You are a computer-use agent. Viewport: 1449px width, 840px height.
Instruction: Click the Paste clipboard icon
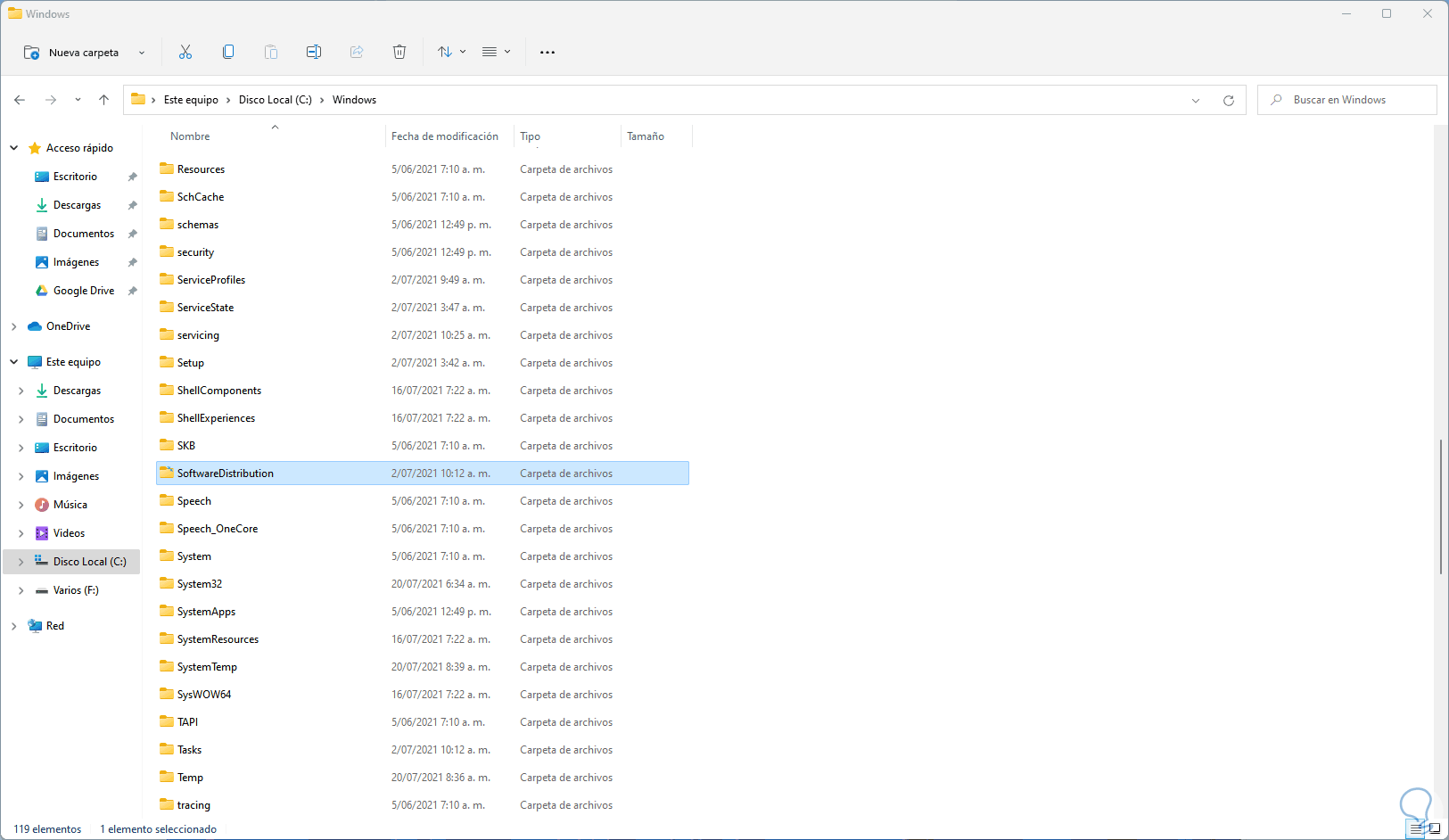click(271, 53)
